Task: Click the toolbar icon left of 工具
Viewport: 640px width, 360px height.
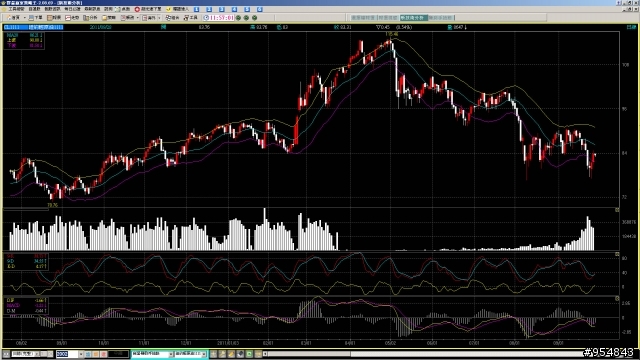Action: click(172, 18)
